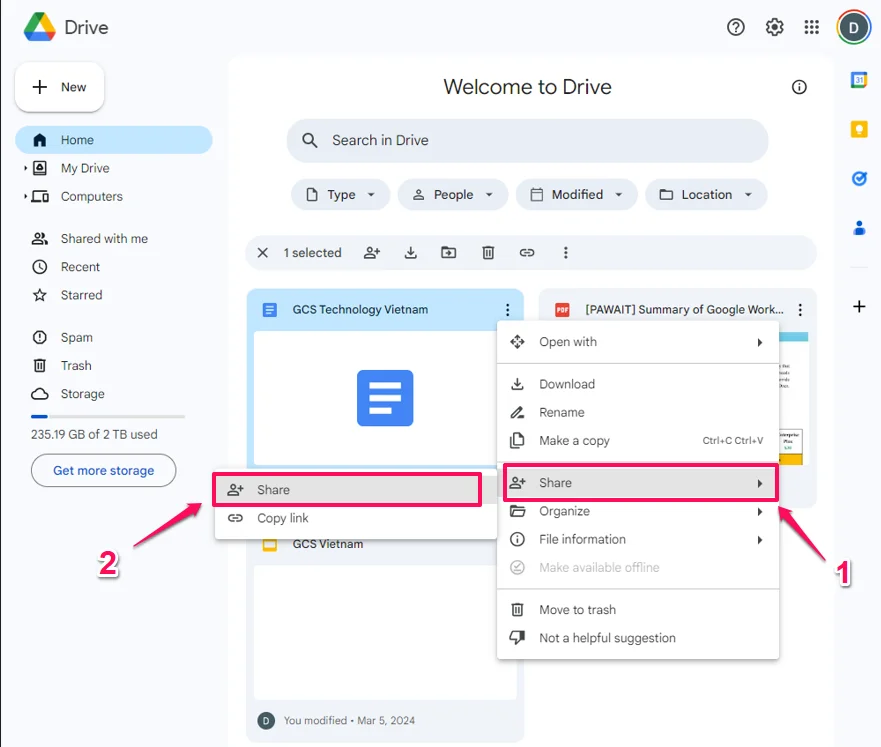
Task: Click the move-to-folder icon in selection toolbar
Action: click(449, 253)
